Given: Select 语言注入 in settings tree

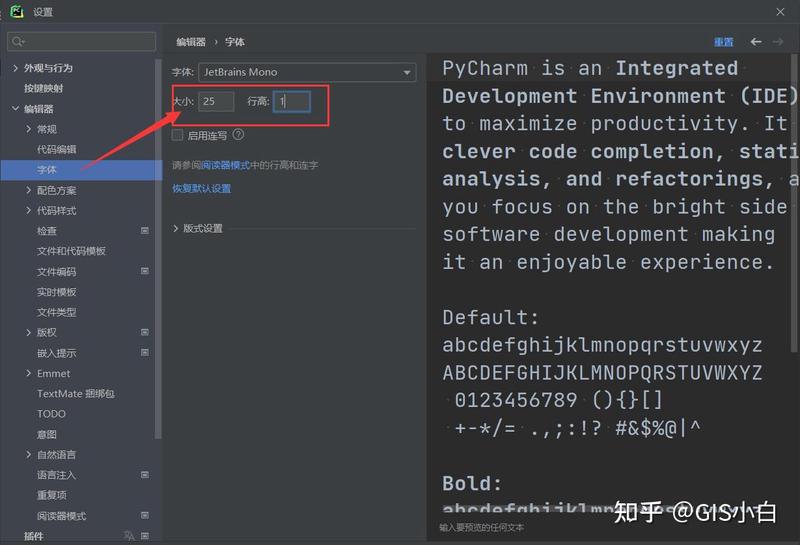Looking at the screenshot, I should pos(57,475).
